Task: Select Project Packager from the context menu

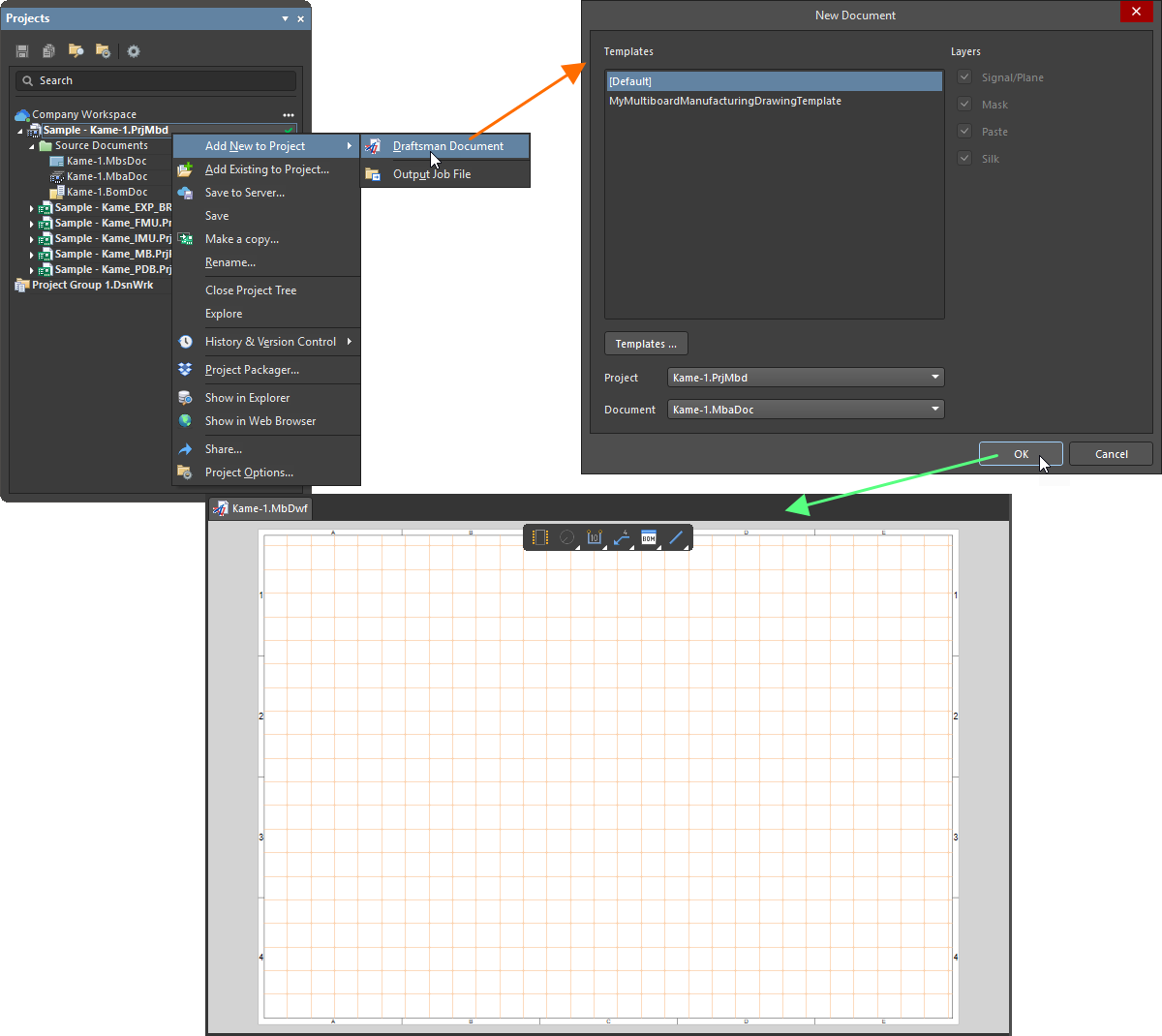Action: tap(252, 369)
